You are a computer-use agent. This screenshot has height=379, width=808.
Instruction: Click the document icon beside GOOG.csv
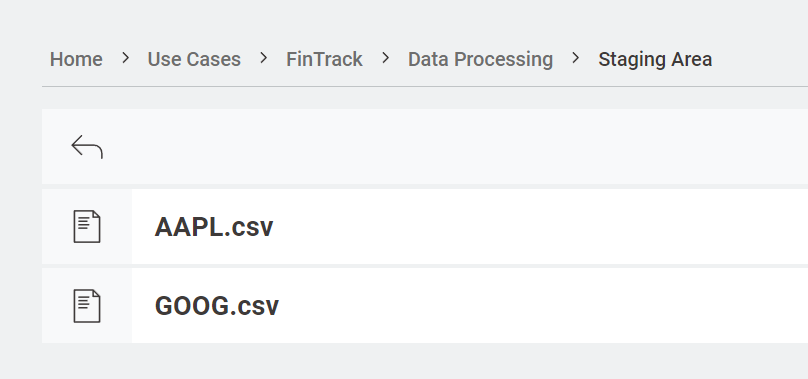pyautogui.click(x=87, y=306)
